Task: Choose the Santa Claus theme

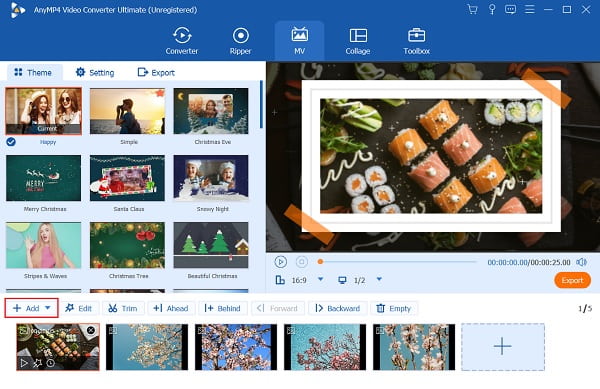Action: [x=127, y=178]
